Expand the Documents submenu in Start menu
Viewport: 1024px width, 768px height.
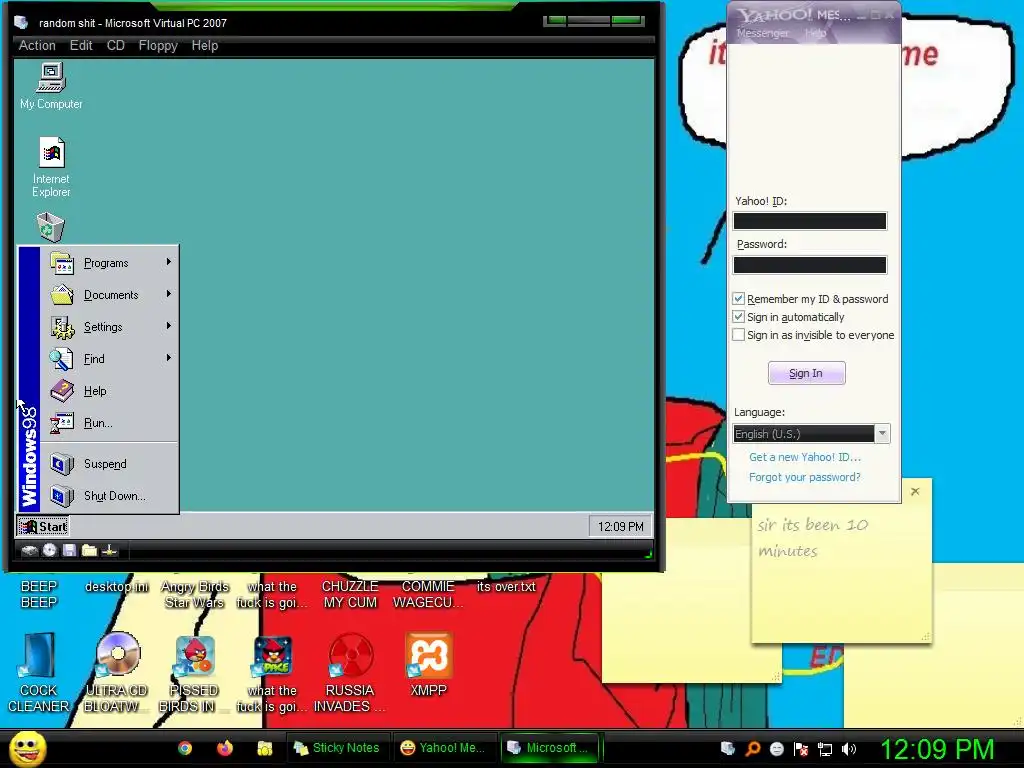(109, 295)
